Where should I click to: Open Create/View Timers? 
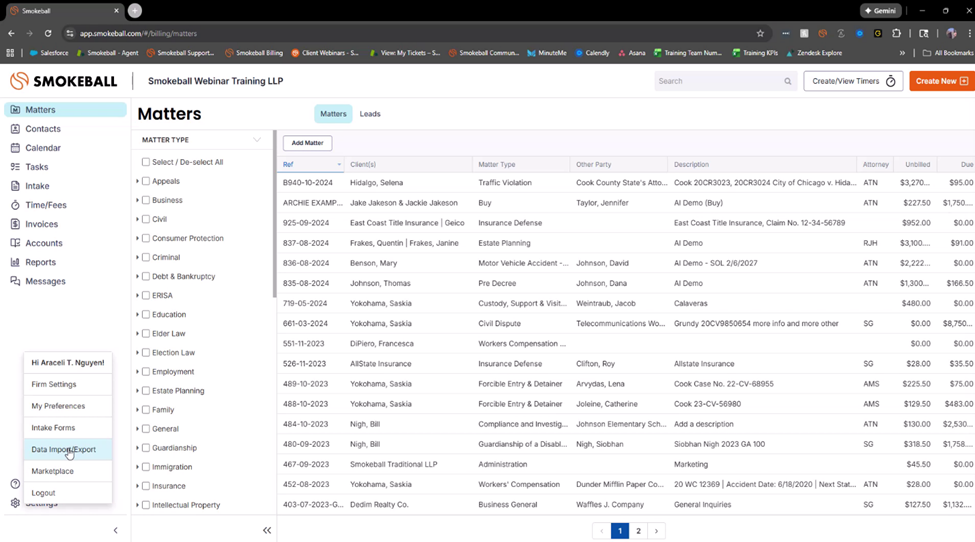click(x=853, y=81)
